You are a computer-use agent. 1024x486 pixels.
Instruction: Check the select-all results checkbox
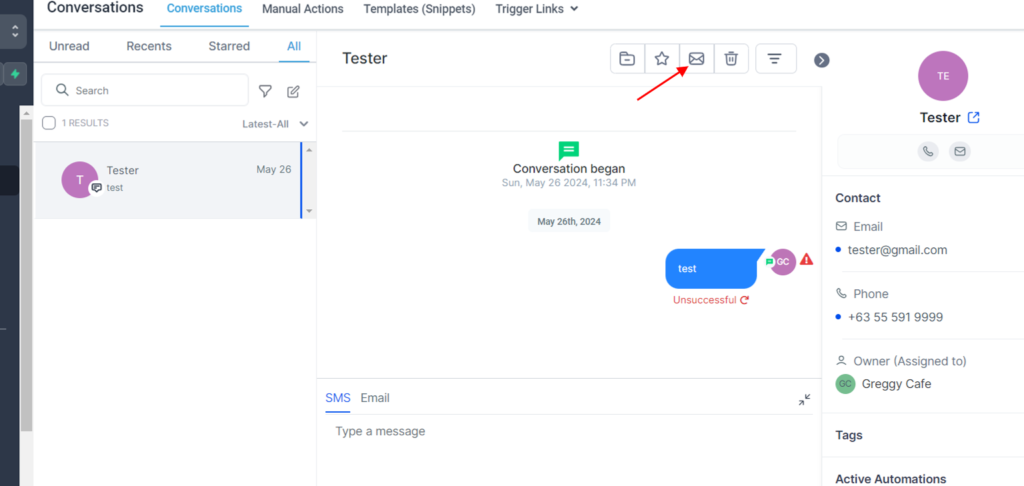coord(49,123)
